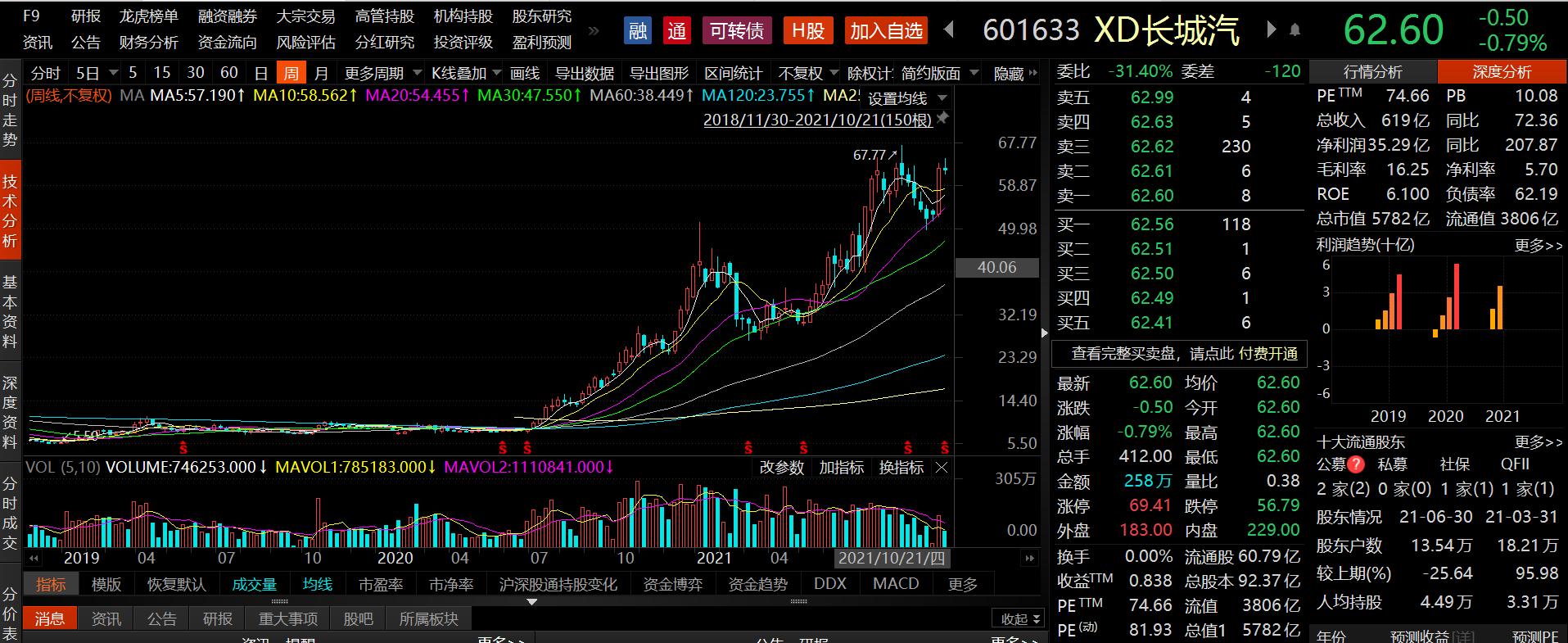Screen dimensions: 1568x643
Task: Click 恢复默认 to reset indicators
Action: click(x=176, y=584)
